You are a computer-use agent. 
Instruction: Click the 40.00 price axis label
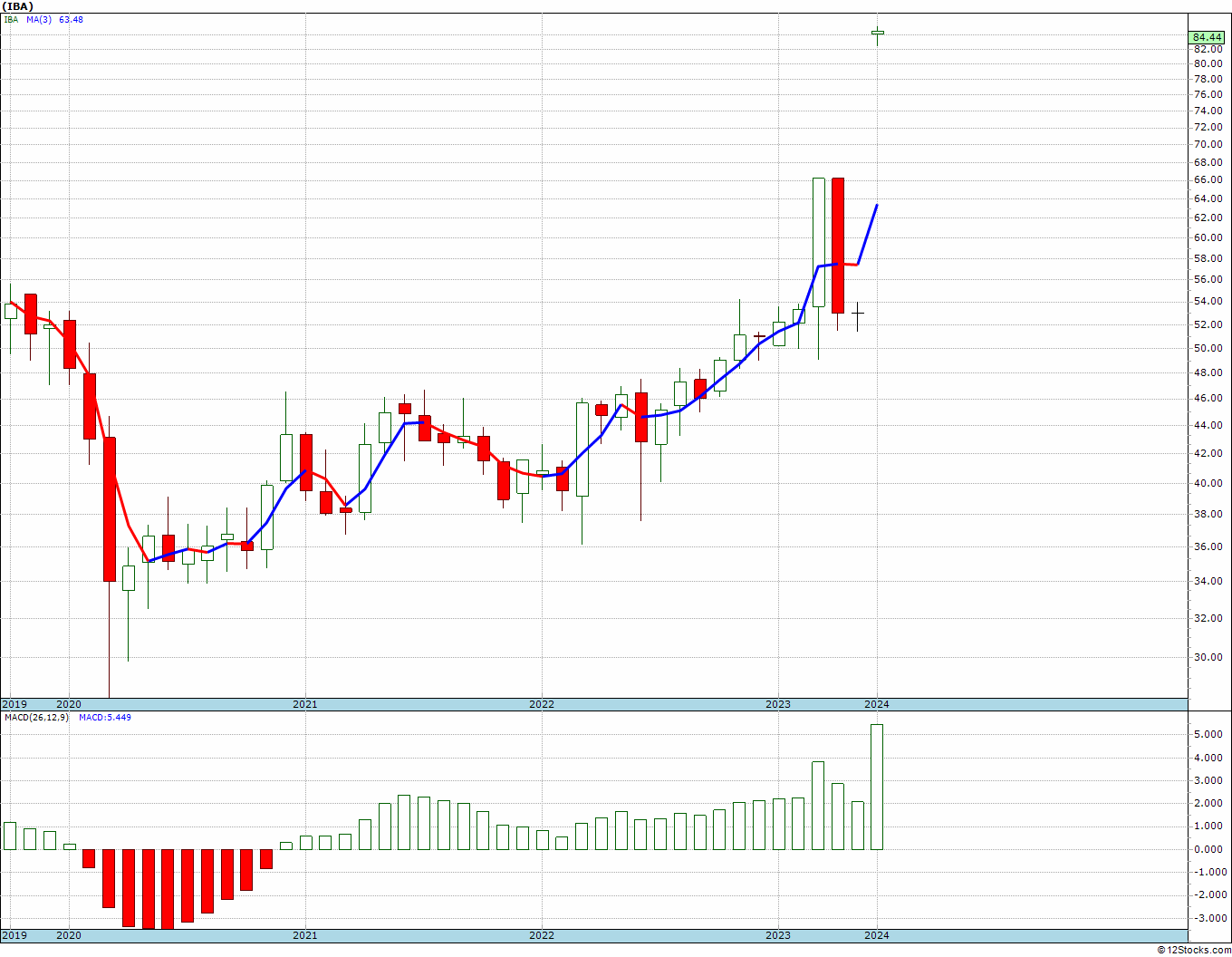[x=1208, y=483]
